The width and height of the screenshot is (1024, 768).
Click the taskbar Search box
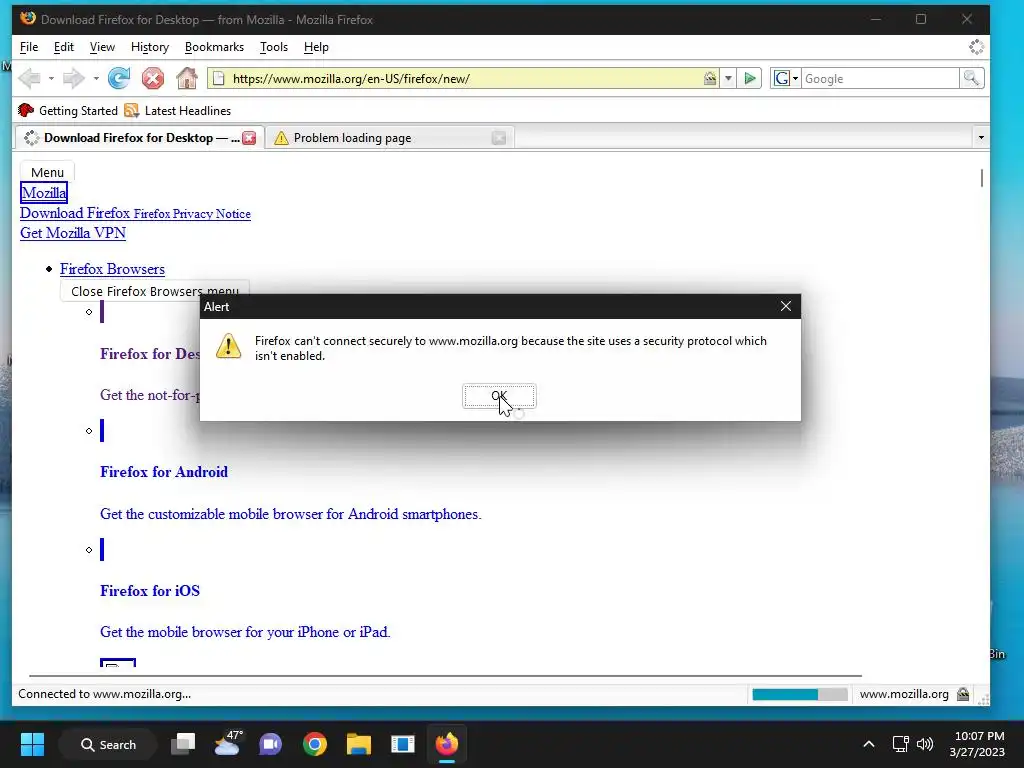[x=108, y=744]
